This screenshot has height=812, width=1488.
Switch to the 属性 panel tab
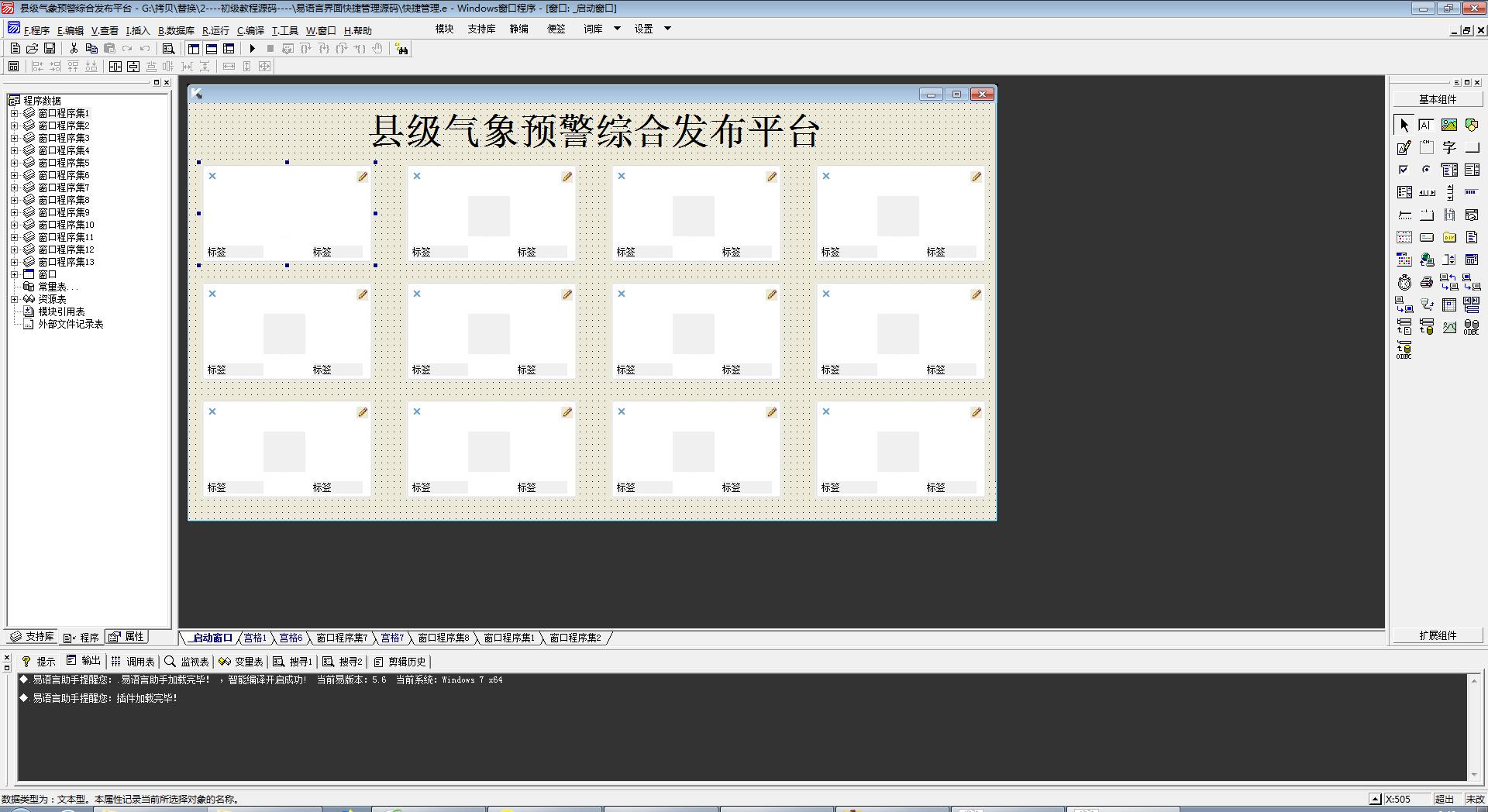click(x=126, y=637)
